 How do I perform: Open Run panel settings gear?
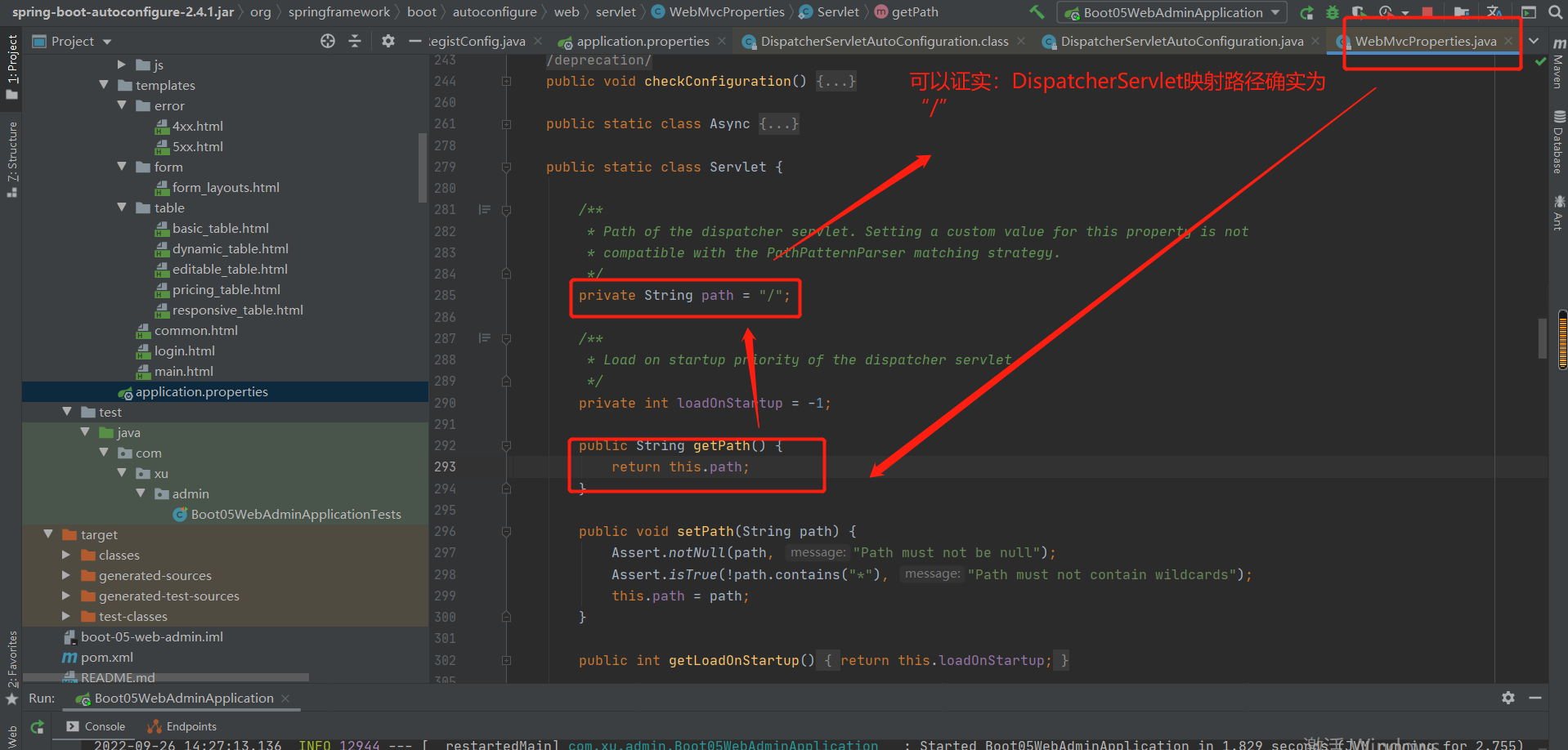1508,698
